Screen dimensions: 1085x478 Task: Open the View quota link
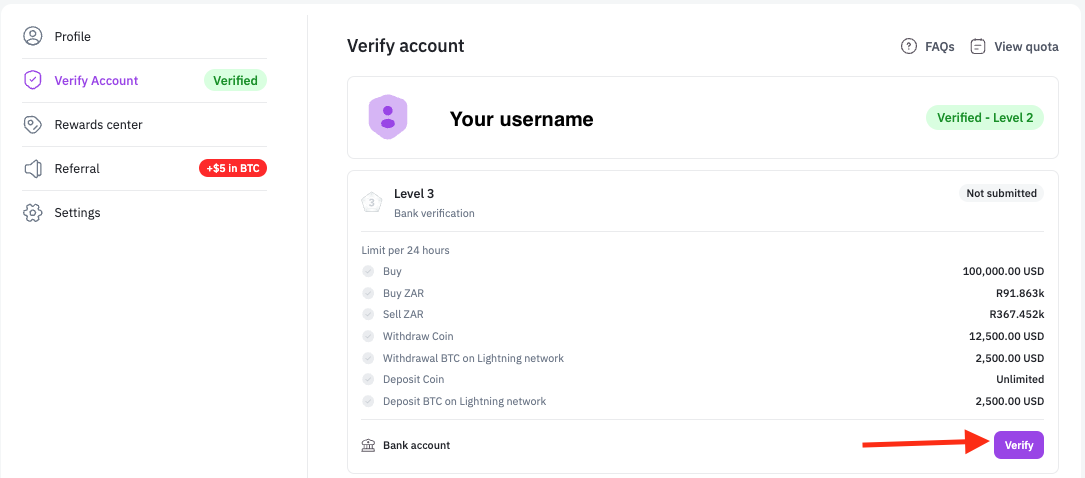point(1025,46)
